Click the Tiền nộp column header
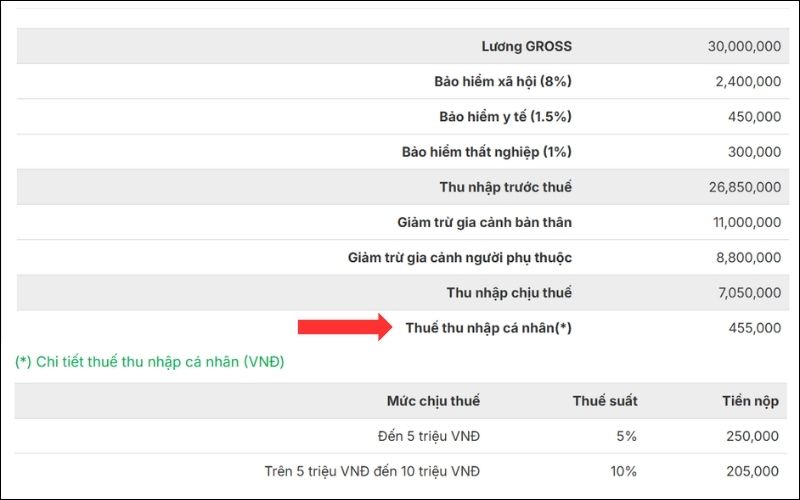The width and height of the screenshot is (800, 500). (751, 401)
